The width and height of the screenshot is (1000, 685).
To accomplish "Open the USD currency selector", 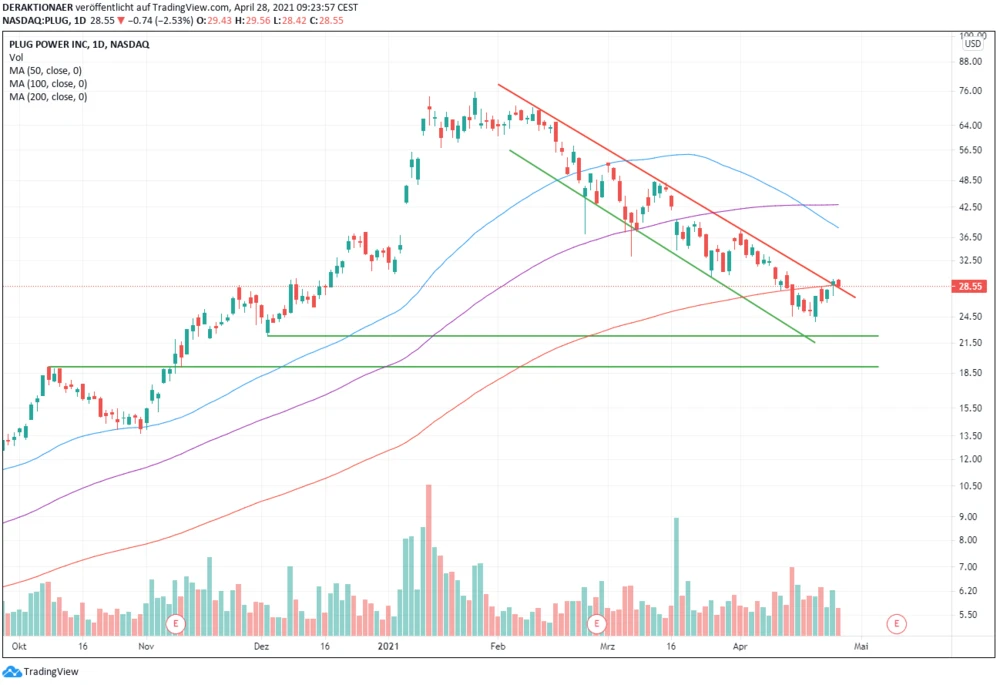I will 972,44.
